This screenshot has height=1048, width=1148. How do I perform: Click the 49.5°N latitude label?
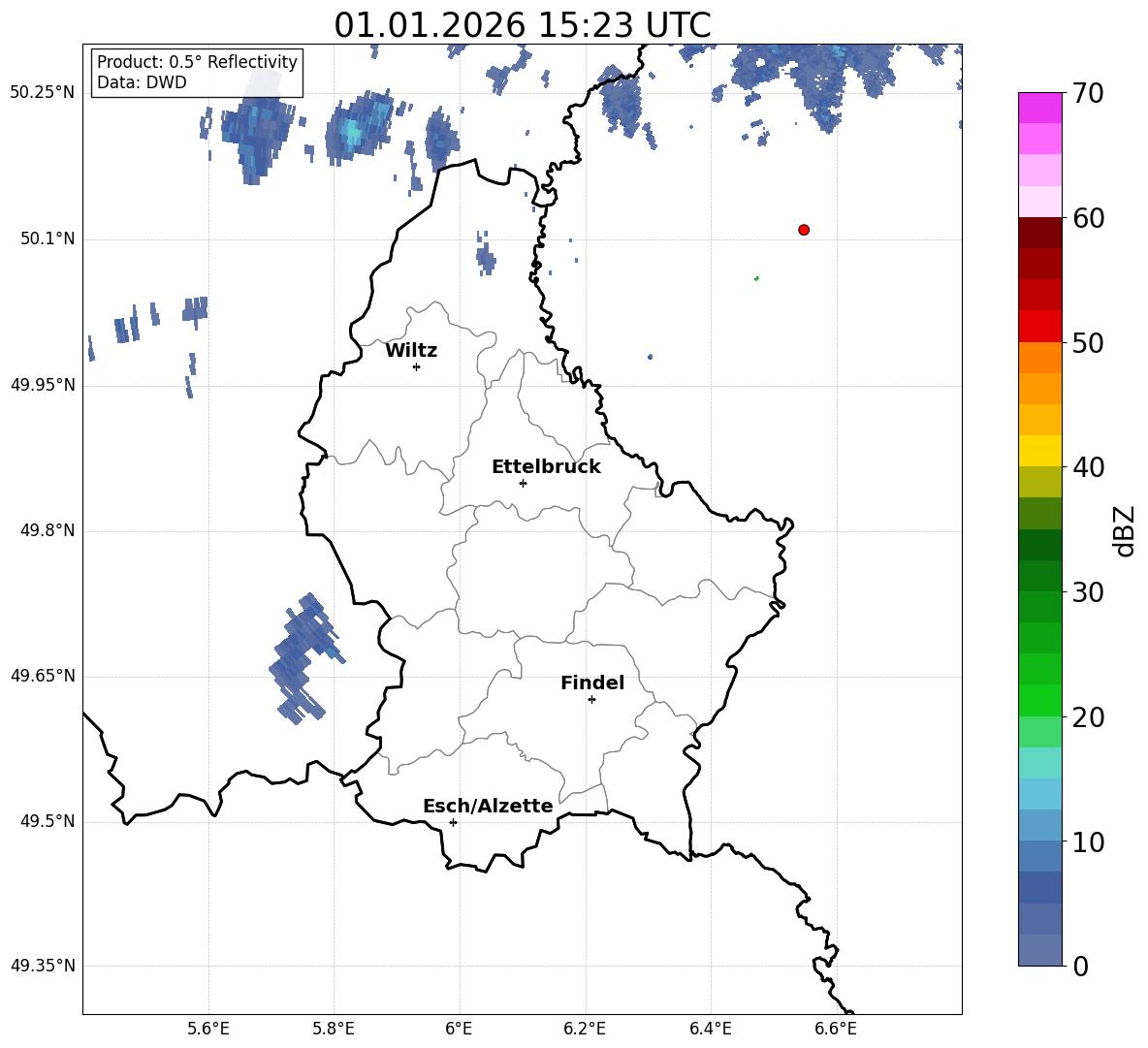click(x=48, y=821)
